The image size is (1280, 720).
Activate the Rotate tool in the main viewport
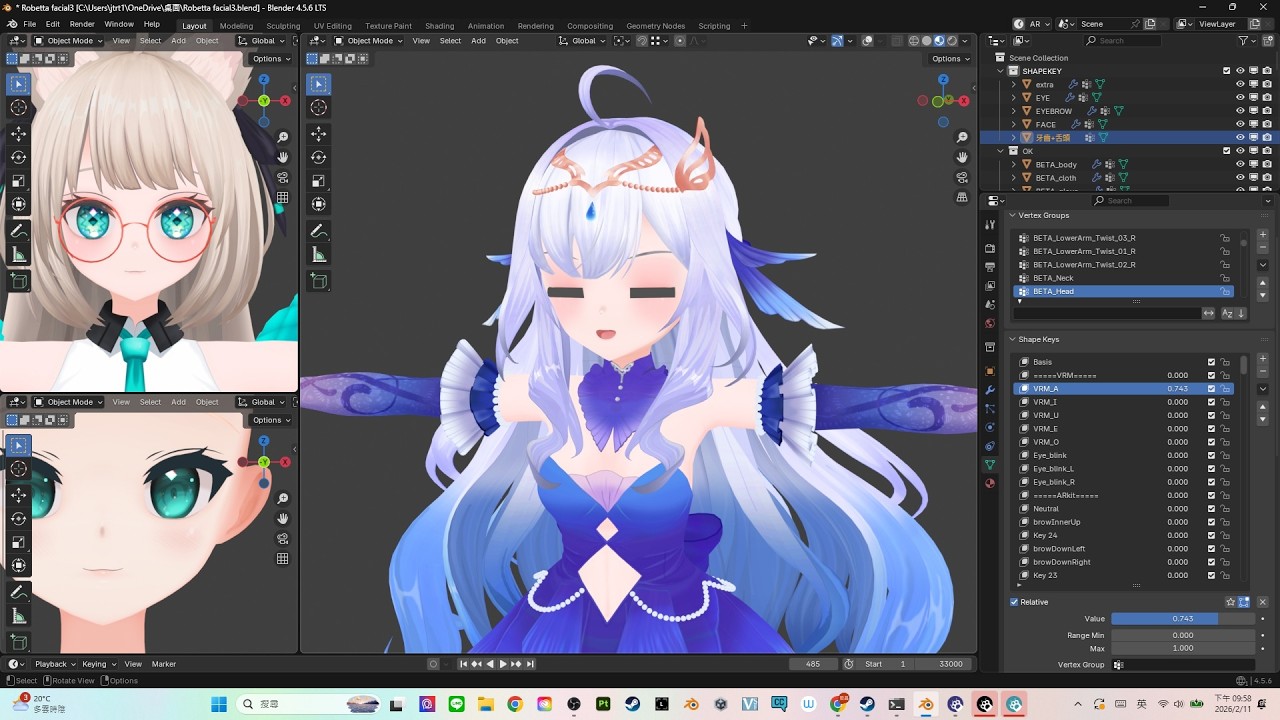tap(319, 157)
